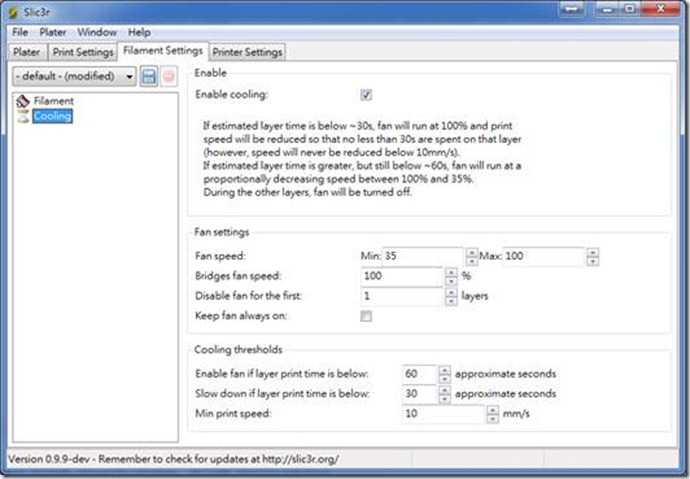
Task: Toggle the Enable cooling checkbox
Action: tap(366, 95)
